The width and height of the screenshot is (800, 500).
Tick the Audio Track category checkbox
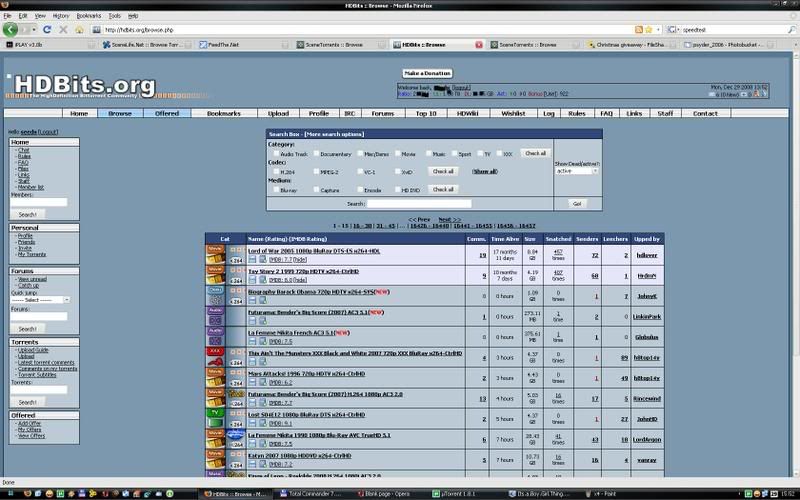(276, 153)
